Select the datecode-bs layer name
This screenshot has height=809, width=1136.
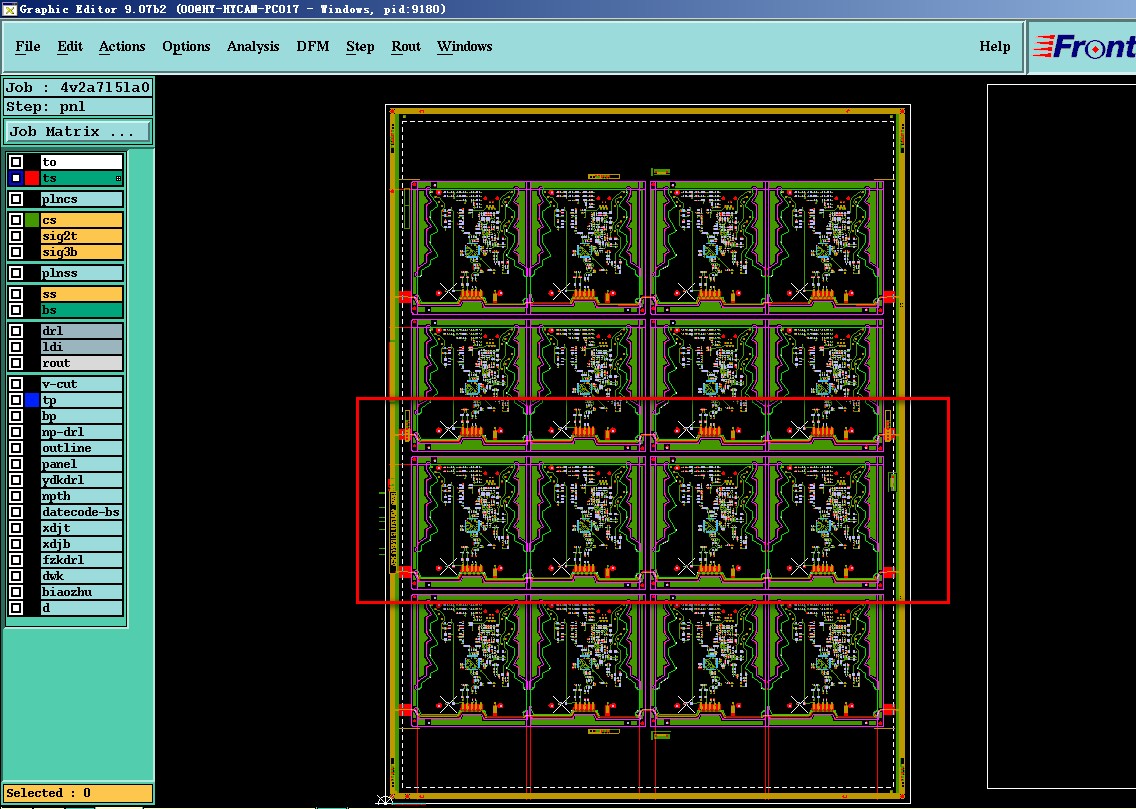coord(81,512)
